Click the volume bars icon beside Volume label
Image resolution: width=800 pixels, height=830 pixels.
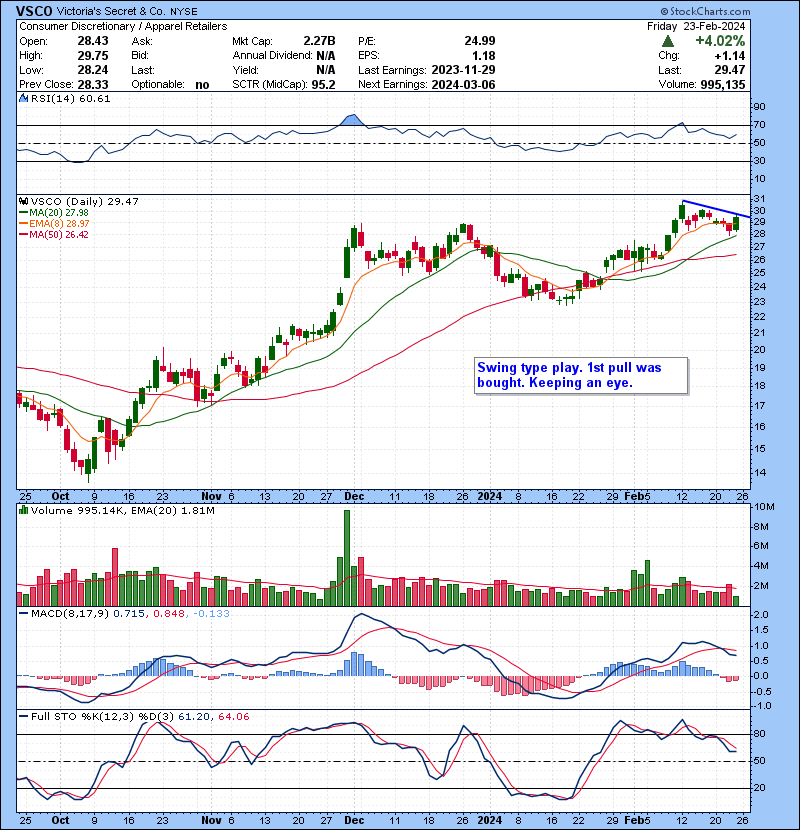coord(24,510)
